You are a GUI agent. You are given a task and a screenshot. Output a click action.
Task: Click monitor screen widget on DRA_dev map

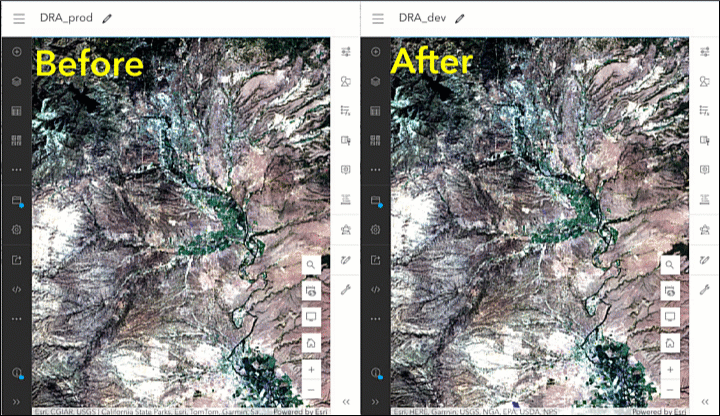click(670, 317)
